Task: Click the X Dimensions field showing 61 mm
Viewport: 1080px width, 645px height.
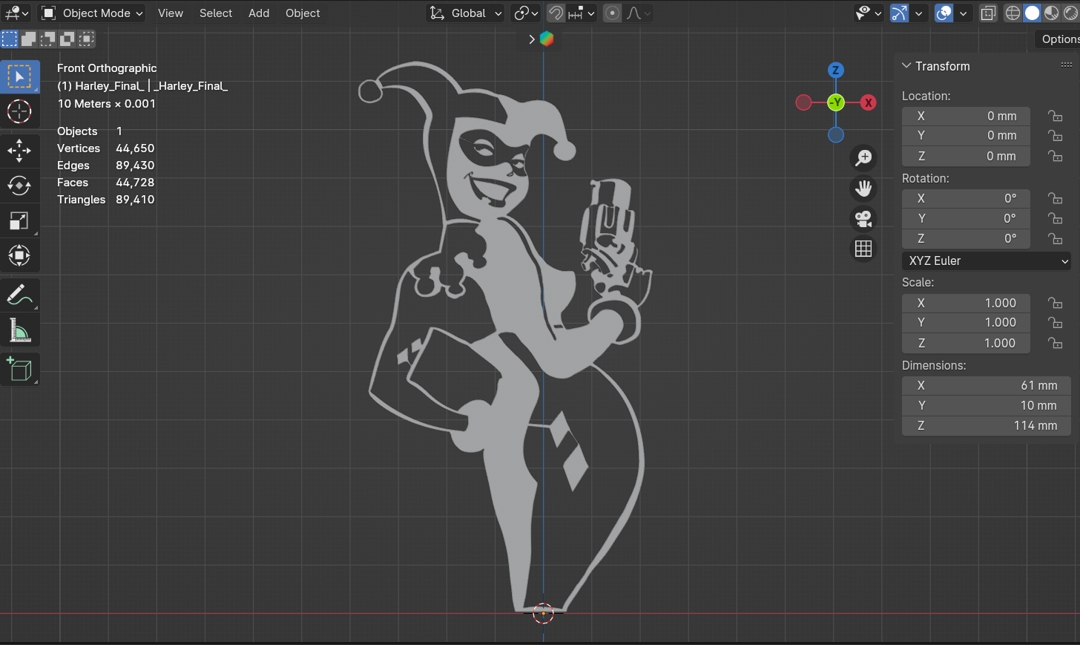Action: pyautogui.click(x=985, y=385)
